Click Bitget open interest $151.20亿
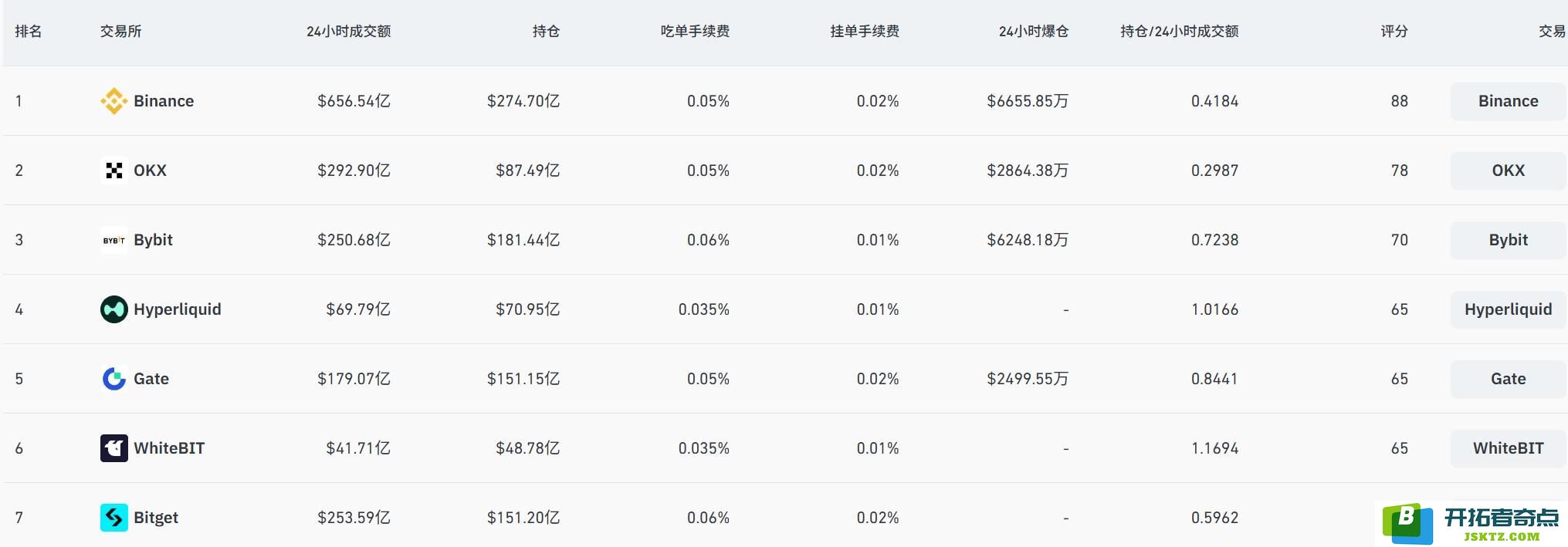 523,518
